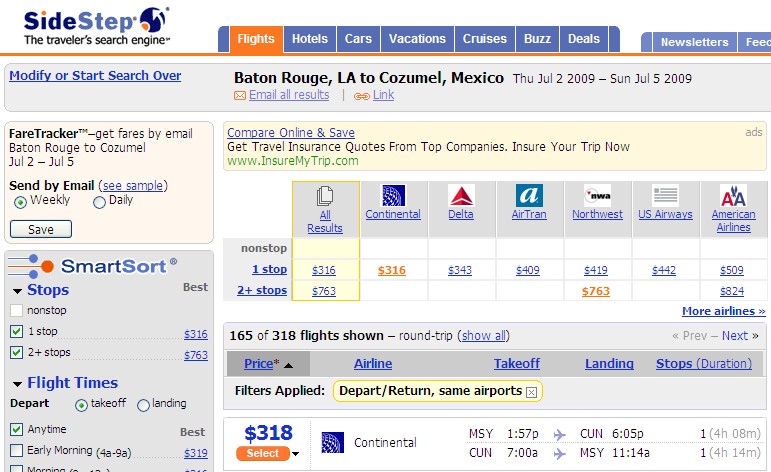771x472 pixels.
Task: Click Modify or Start Search Over
Action: pyautogui.click(x=95, y=75)
